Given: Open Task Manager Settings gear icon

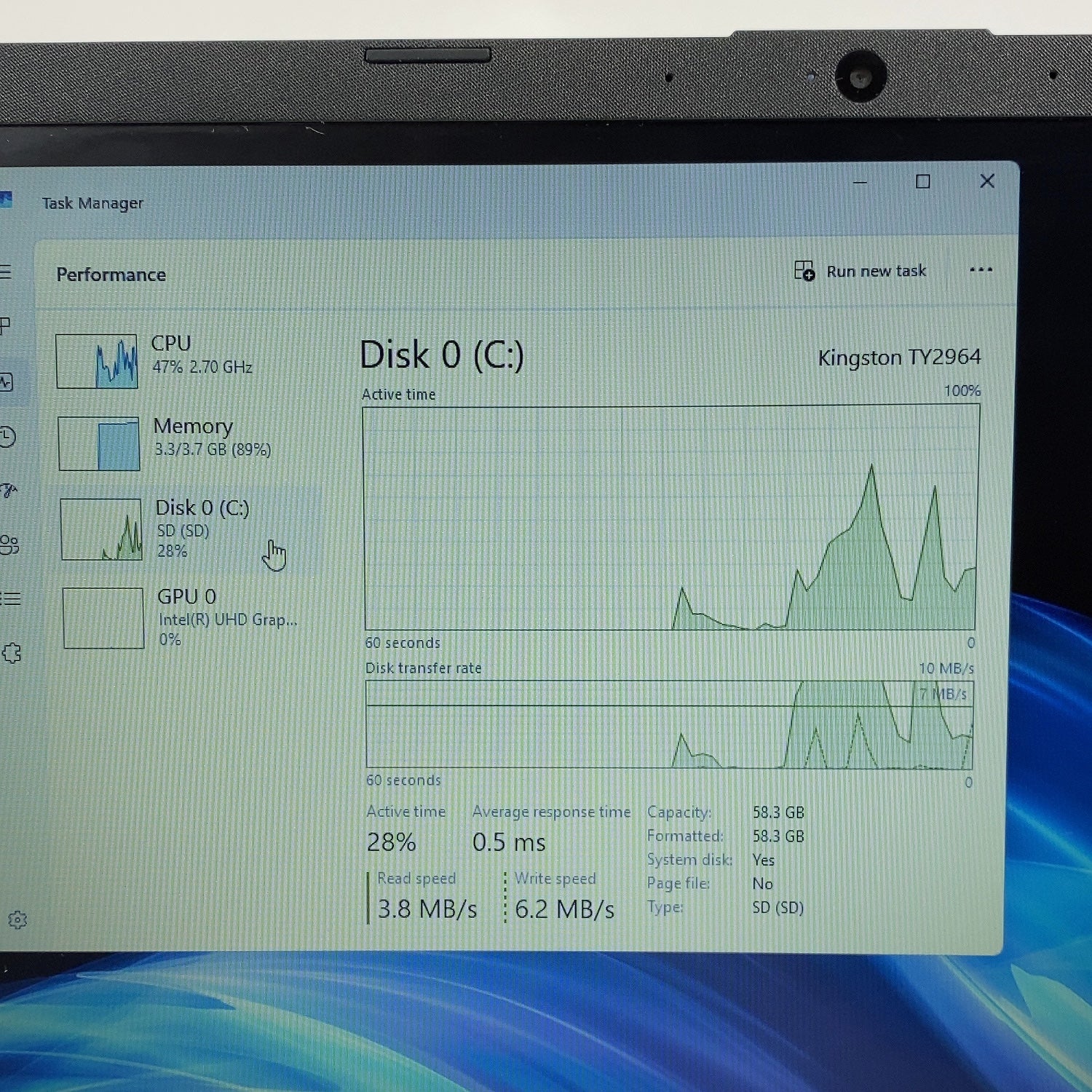Looking at the screenshot, I should click(x=17, y=920).
